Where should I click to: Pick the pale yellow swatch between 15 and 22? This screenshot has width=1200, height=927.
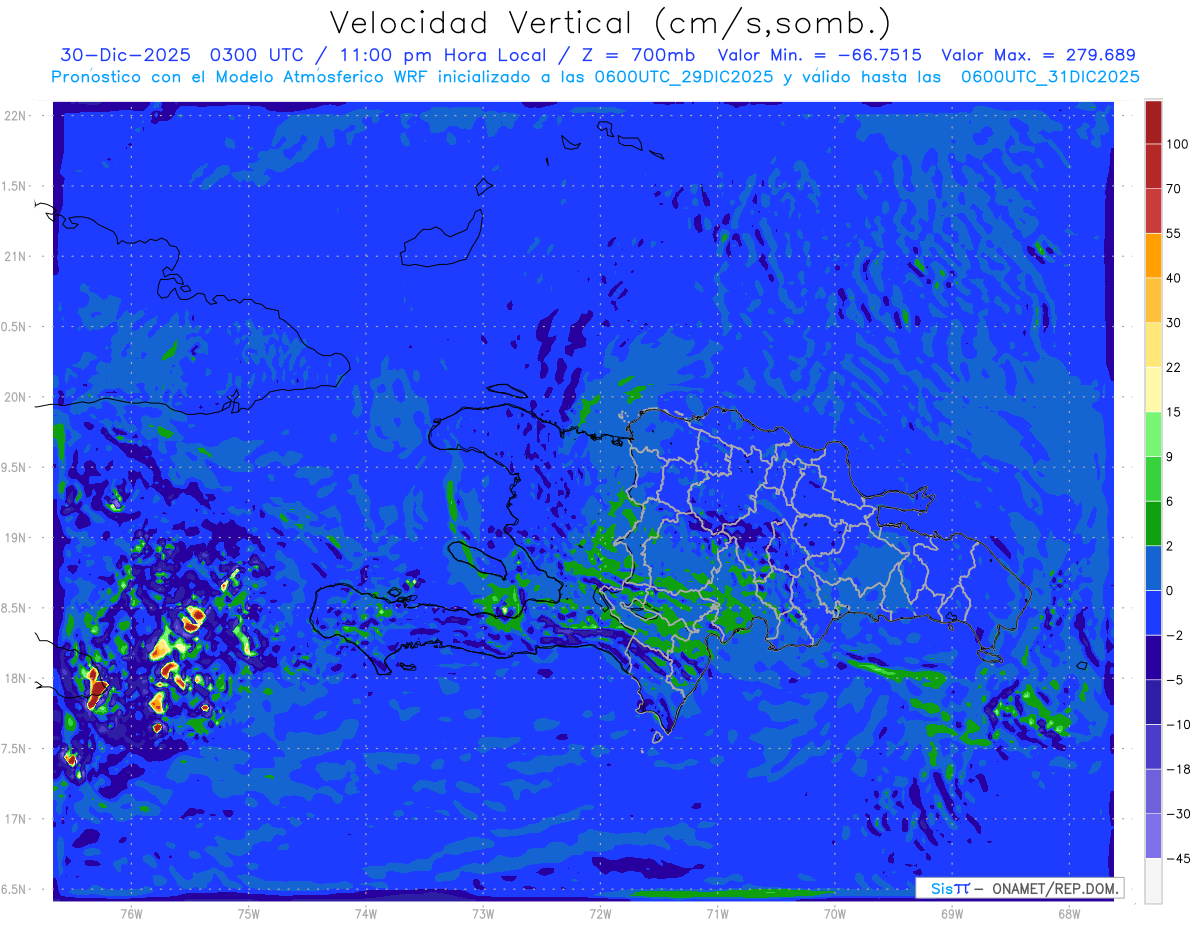tap(1153, 389)
